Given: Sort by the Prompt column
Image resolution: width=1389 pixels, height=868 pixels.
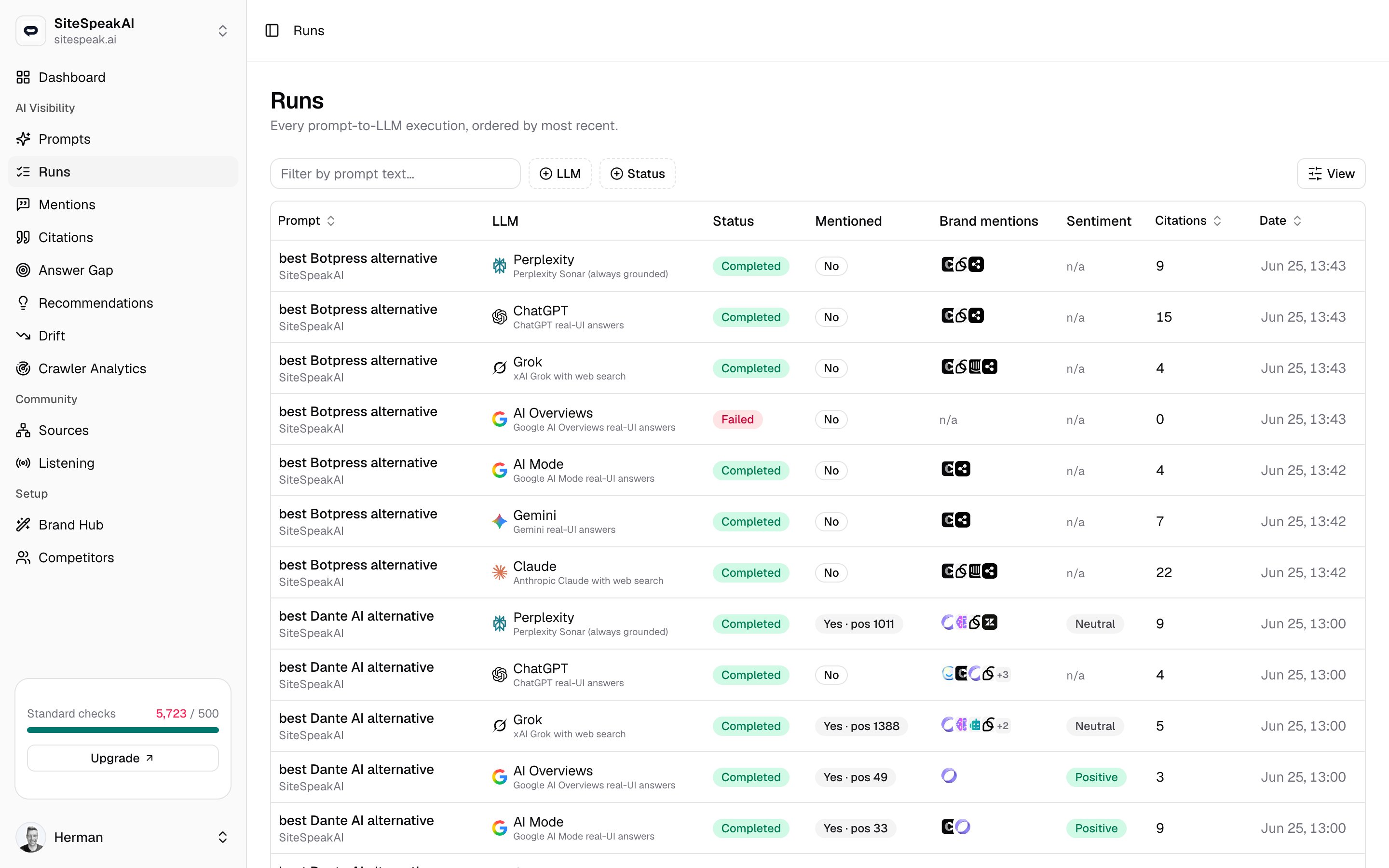Looking at the screenshot, I should click(x=307, y=220).
